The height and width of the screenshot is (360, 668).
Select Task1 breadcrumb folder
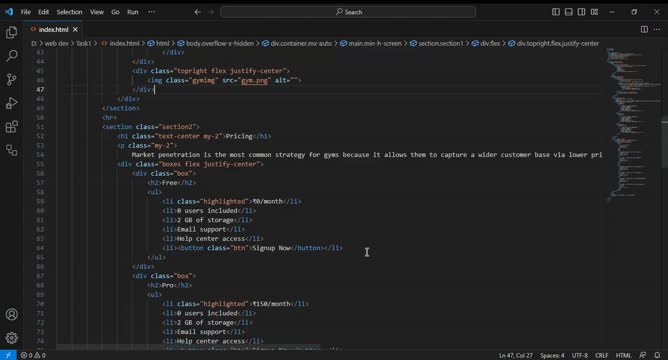(x=84, y=43)
